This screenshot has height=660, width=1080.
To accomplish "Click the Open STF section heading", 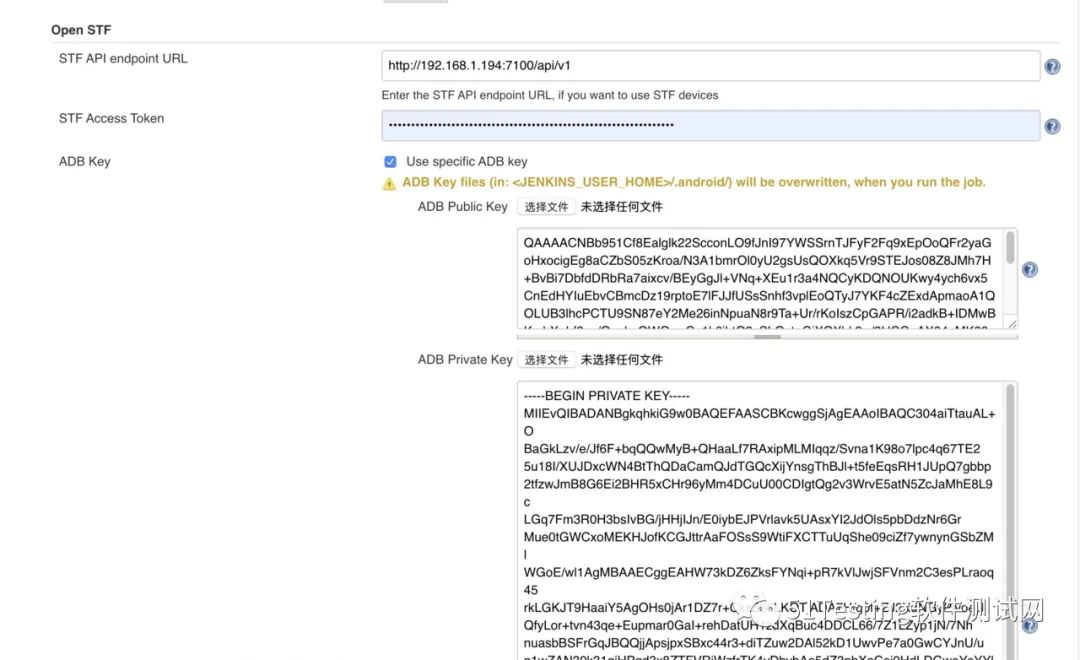I will click(x=81, y=30).
